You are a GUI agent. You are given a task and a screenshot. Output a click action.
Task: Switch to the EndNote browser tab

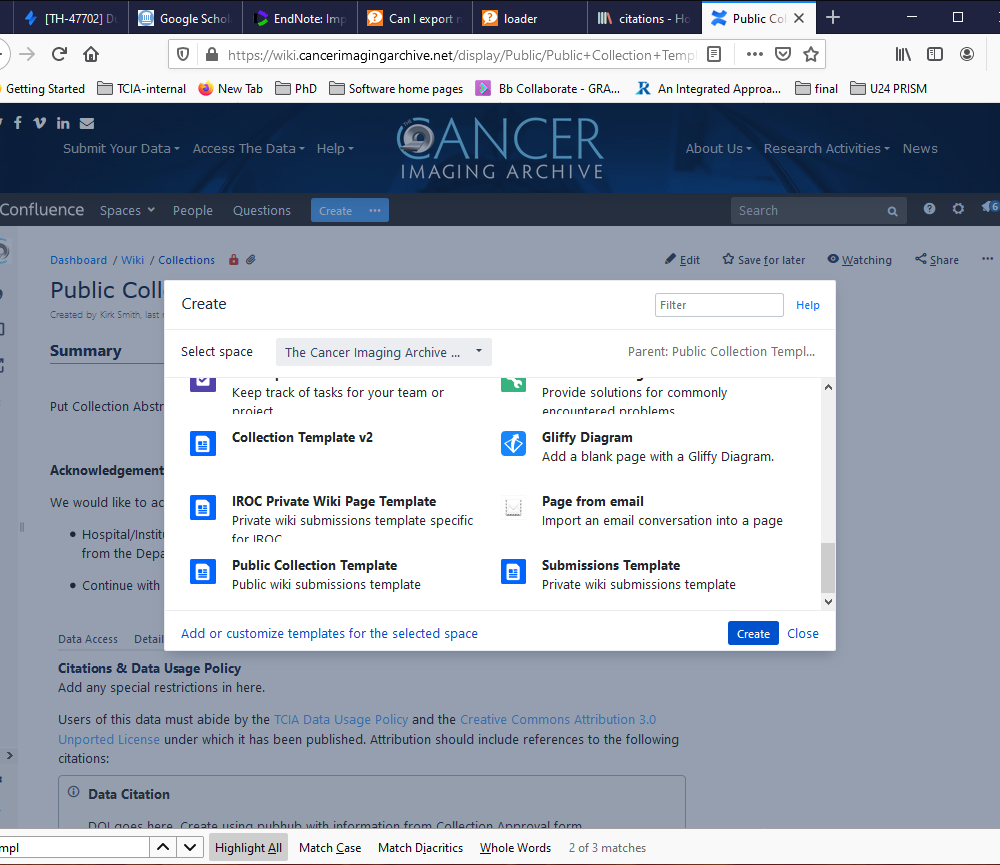(300, 18)
